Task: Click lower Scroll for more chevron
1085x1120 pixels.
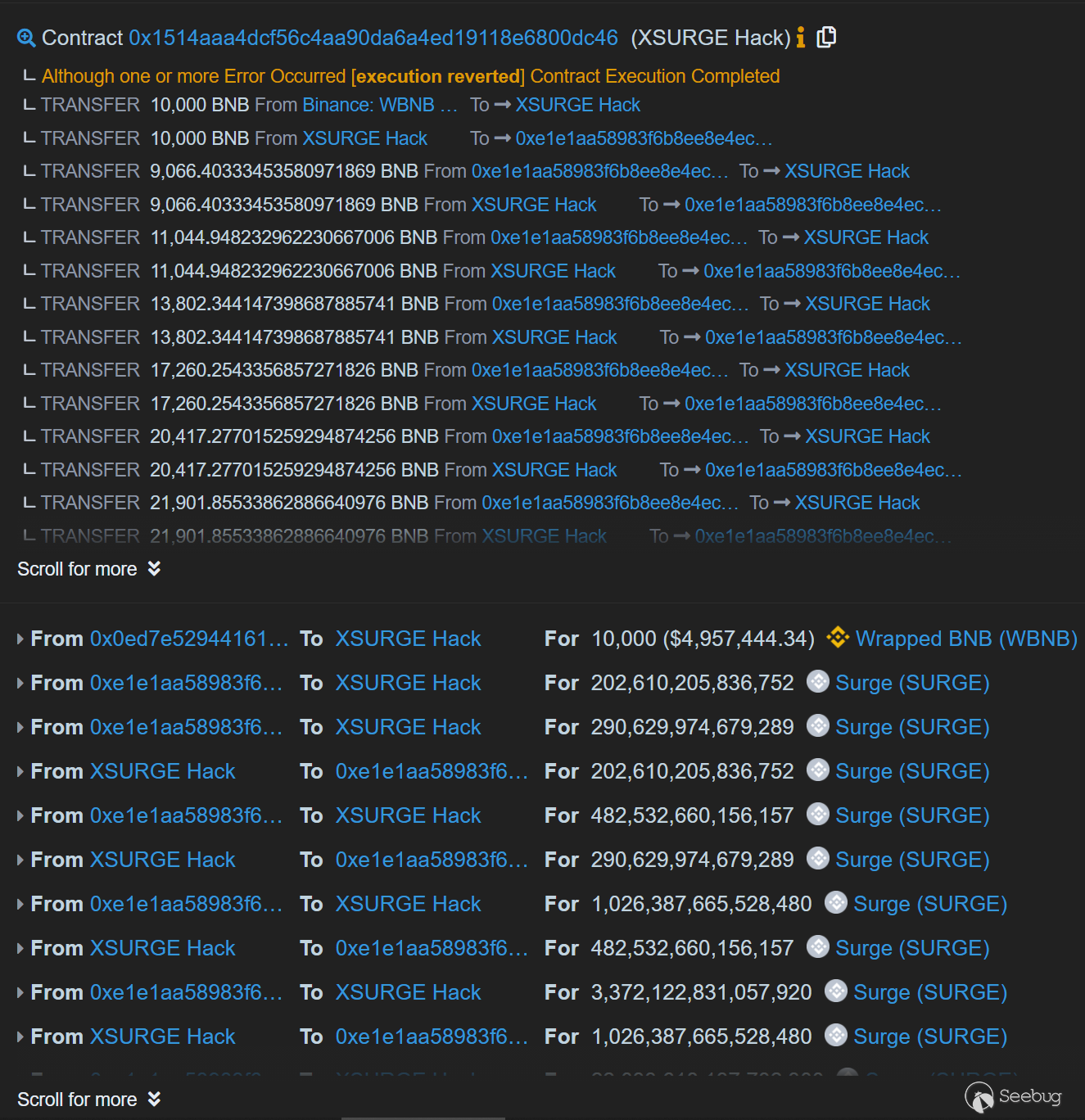Action: click(154, 1099)
